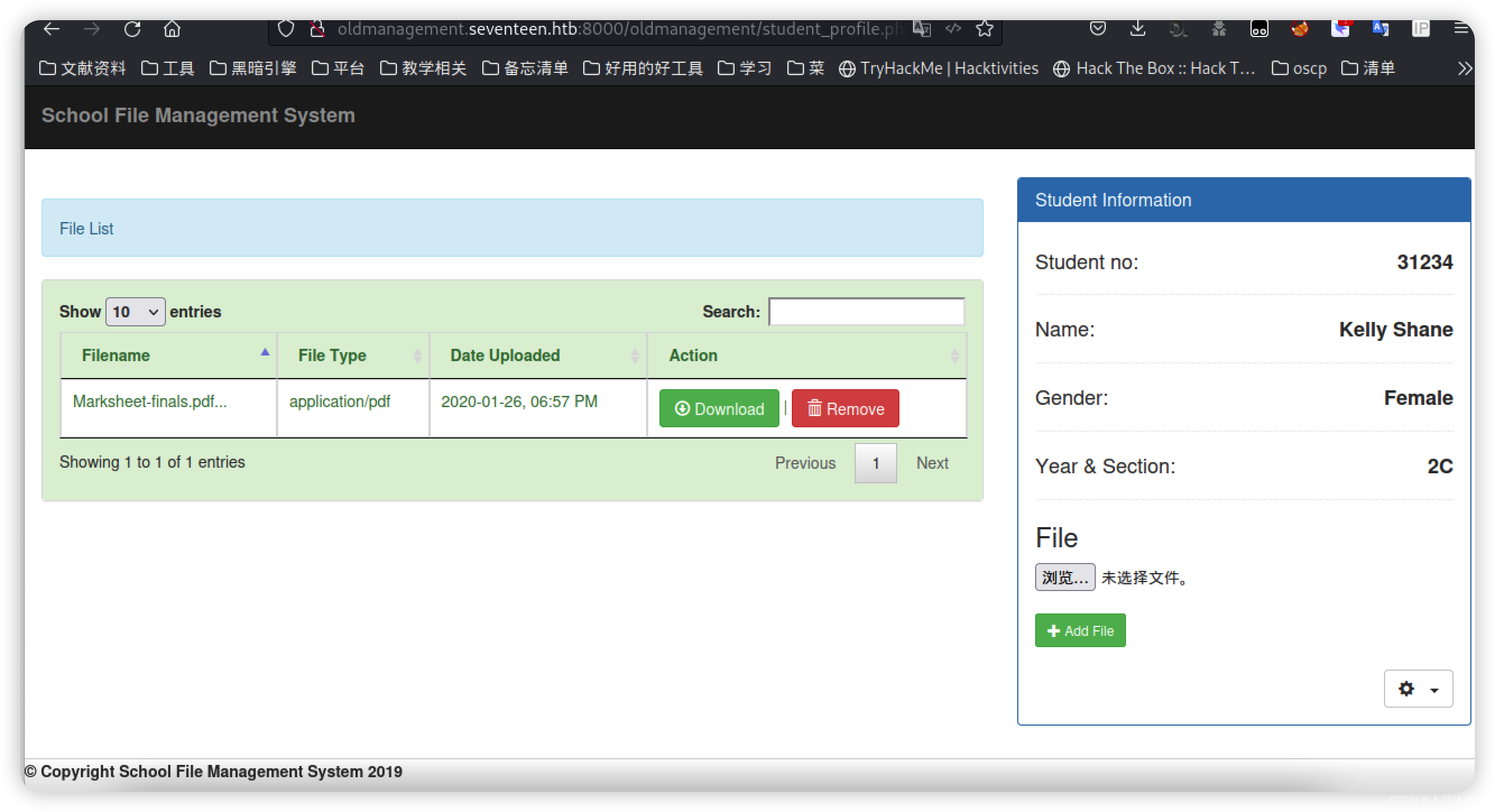Viewport: 1495px width, 812px height.
Task: Click the Add File button icon
Action: pos(1051,631)
